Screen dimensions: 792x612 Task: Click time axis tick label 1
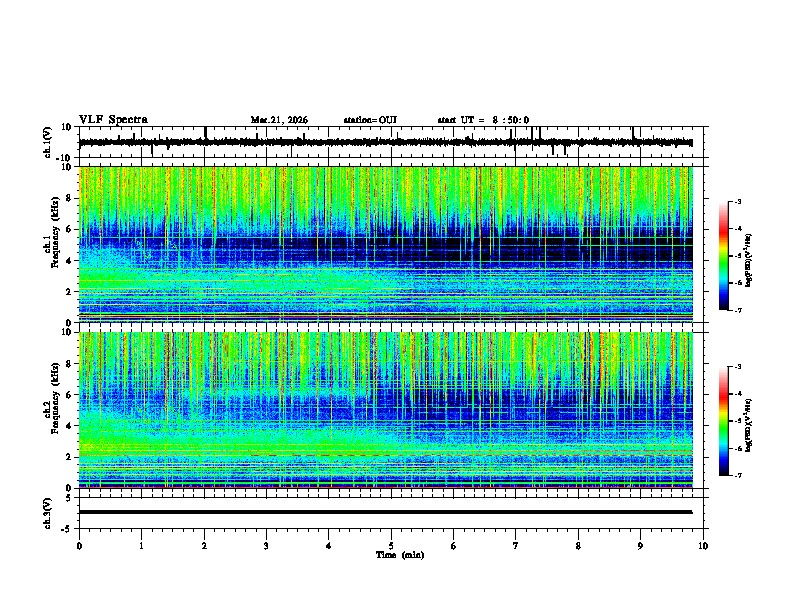click(x=141, y=546)
